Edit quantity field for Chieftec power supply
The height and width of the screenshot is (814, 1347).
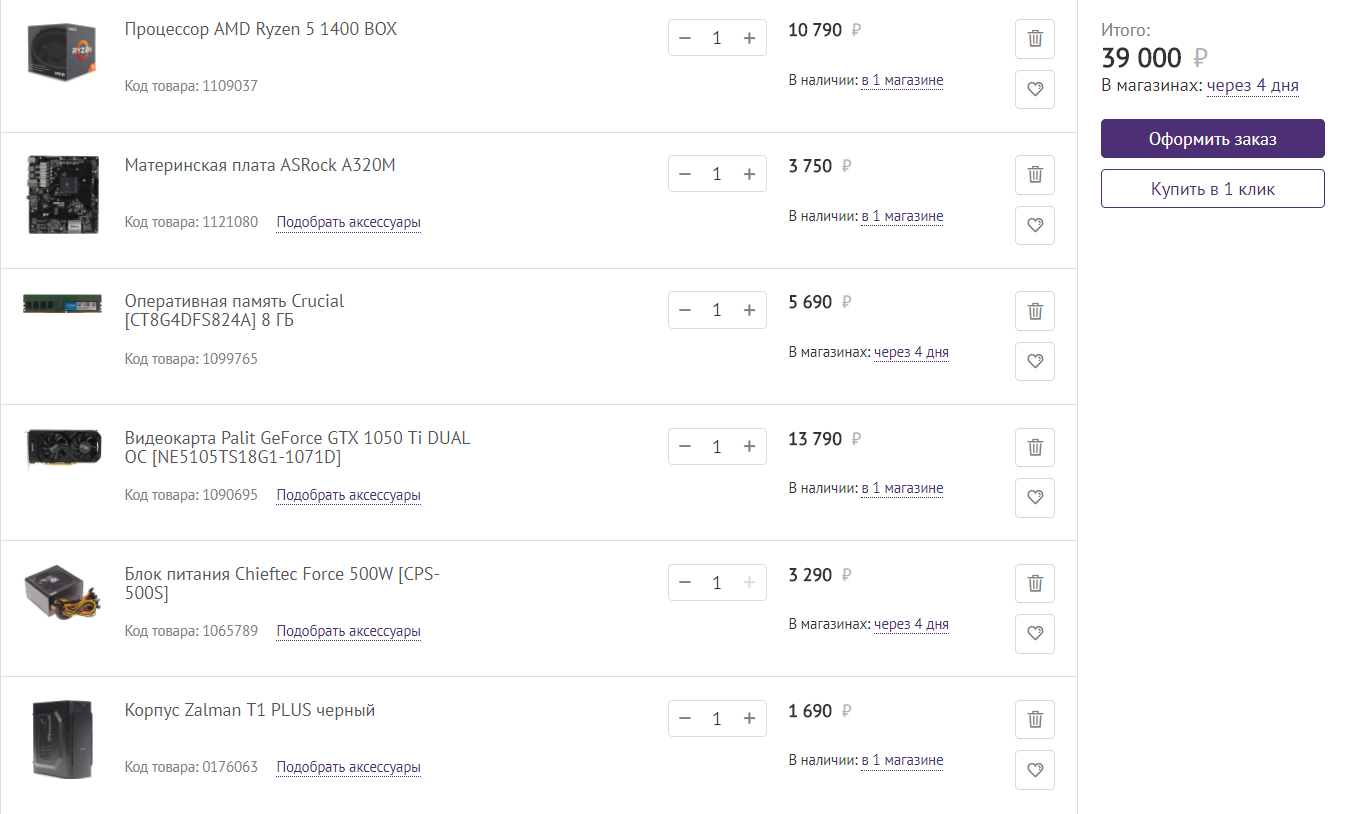click(717, 582)
